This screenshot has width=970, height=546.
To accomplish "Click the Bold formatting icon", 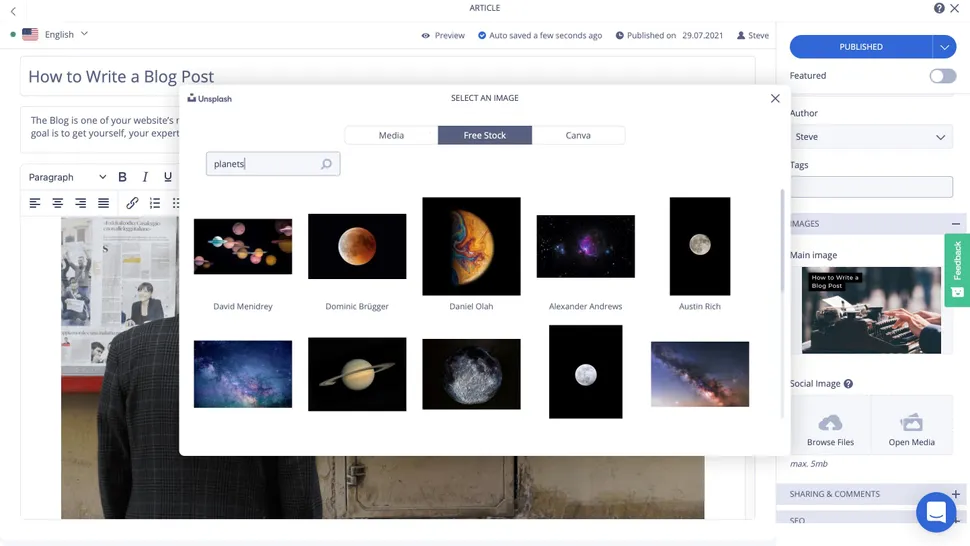I will (122, 177).
